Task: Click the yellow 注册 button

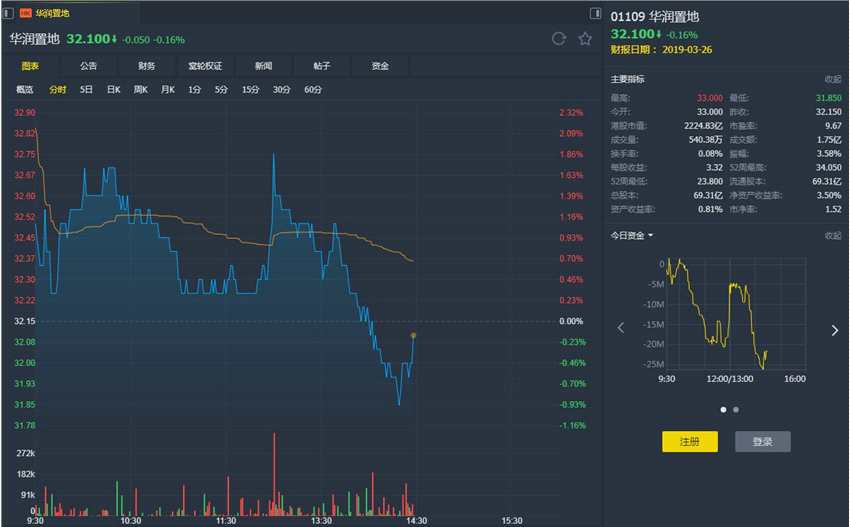Action: [x=689, y=442]
